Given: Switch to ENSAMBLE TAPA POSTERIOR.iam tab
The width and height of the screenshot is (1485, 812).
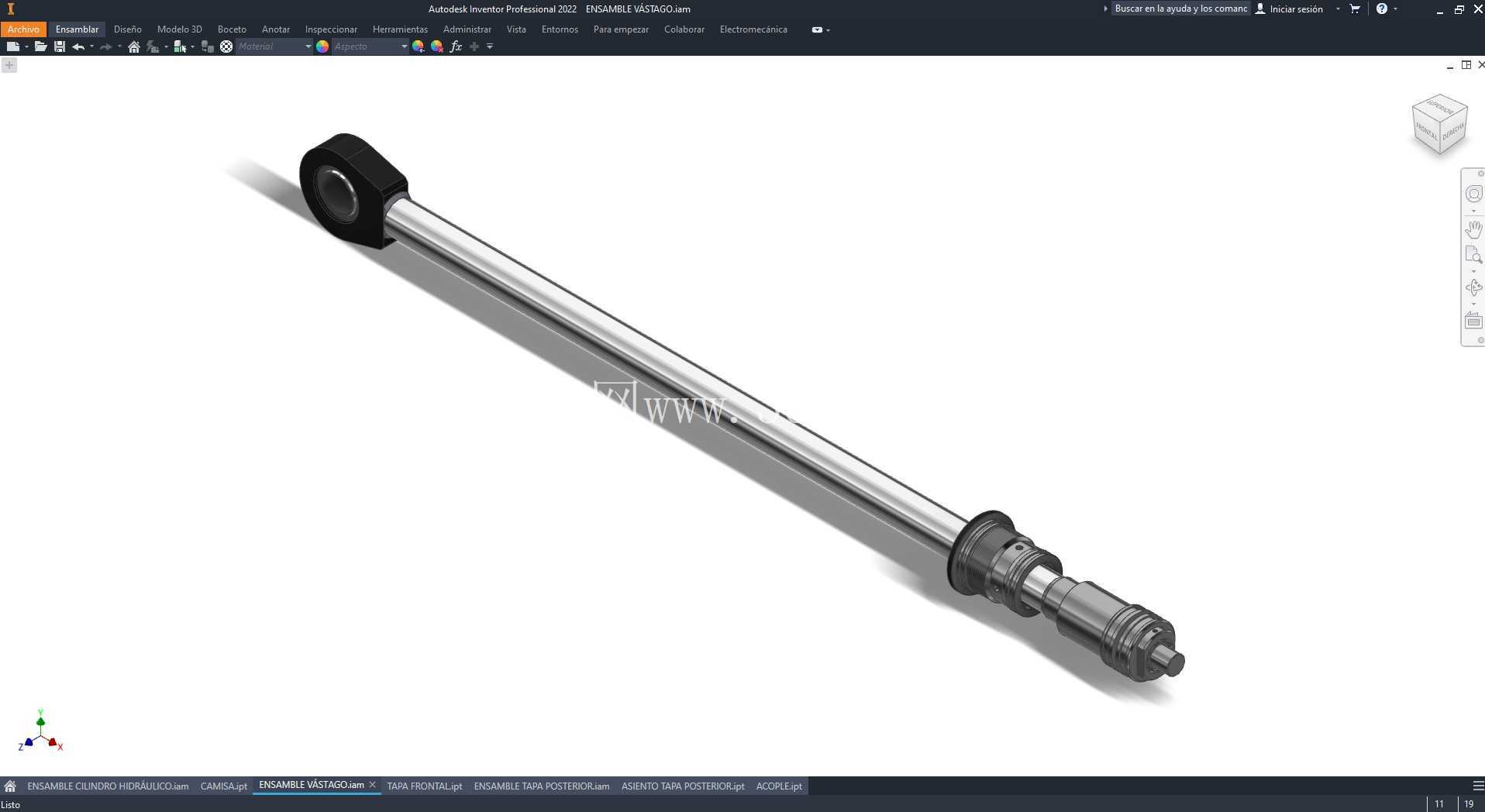Looking at the screenshot, I should [x=541, y=786].
